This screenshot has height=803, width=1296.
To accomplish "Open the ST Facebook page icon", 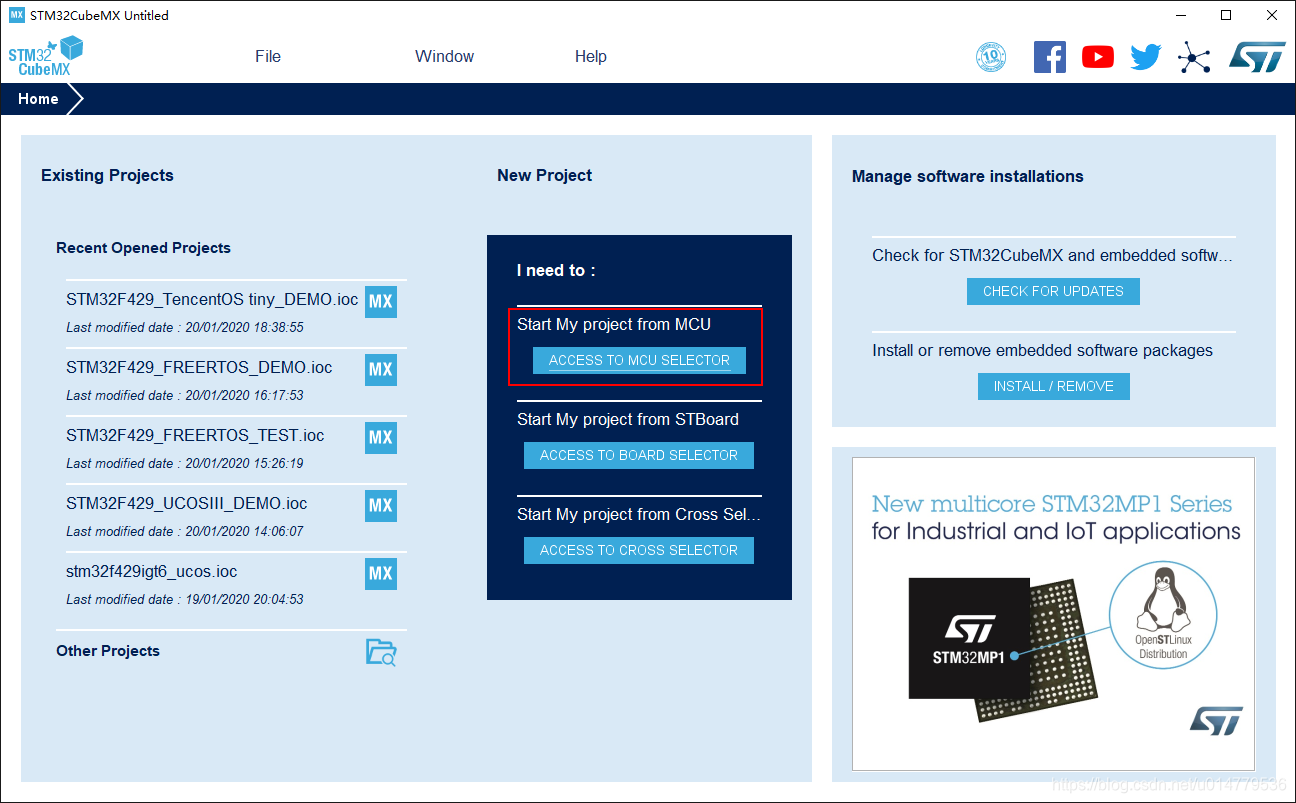I will (x=1049, y=57).
